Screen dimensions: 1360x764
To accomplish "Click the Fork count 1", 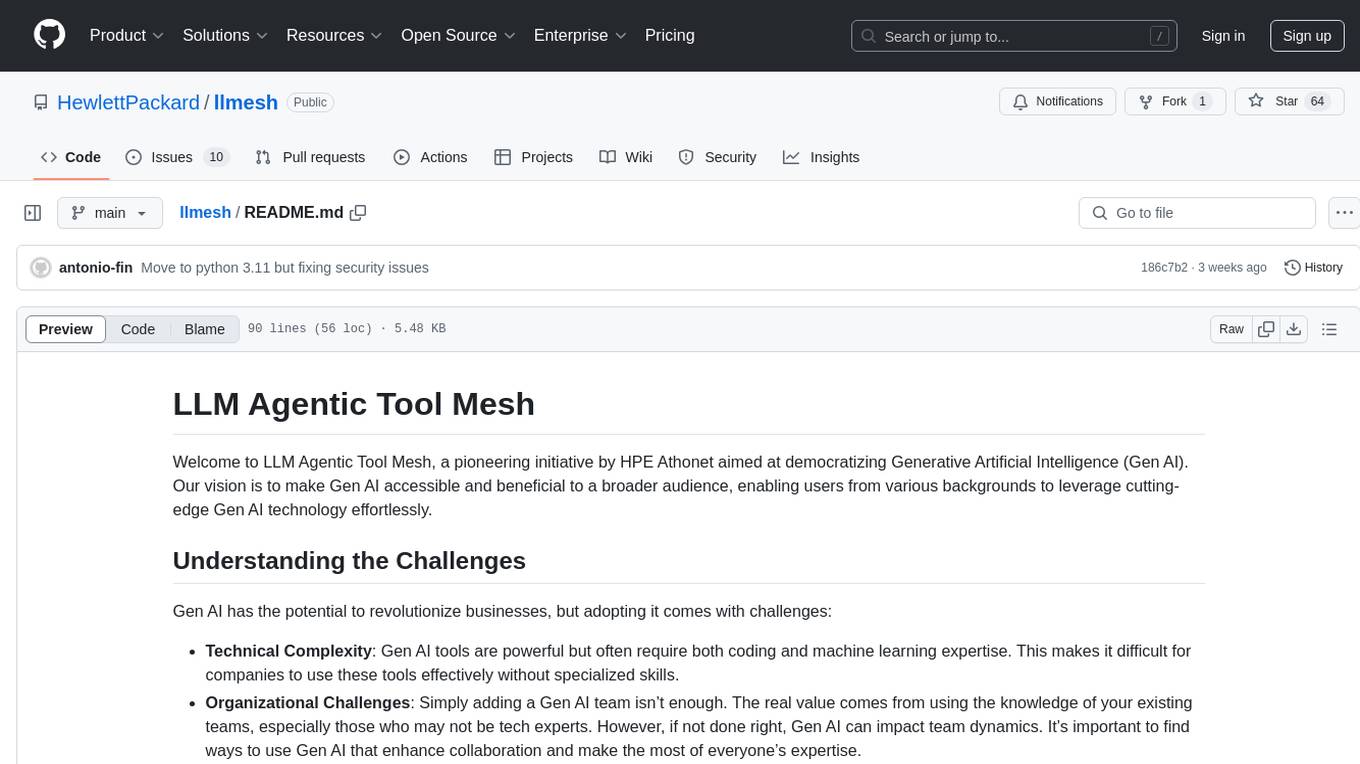I will pos(1202,101).
